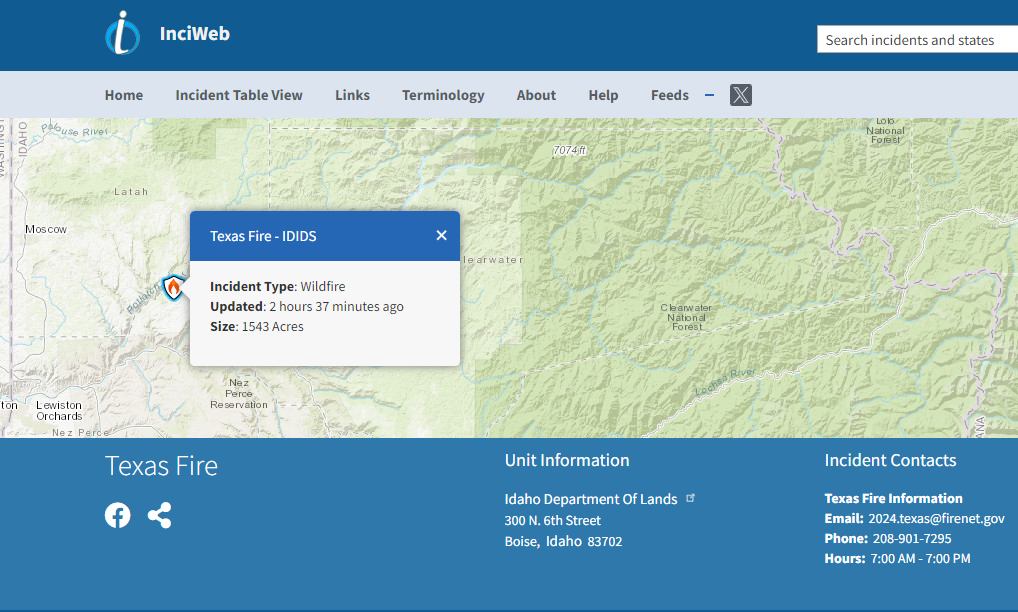Click the InciWeb site title text
This screenshot has height=612, width=1018.
(195, 34)
